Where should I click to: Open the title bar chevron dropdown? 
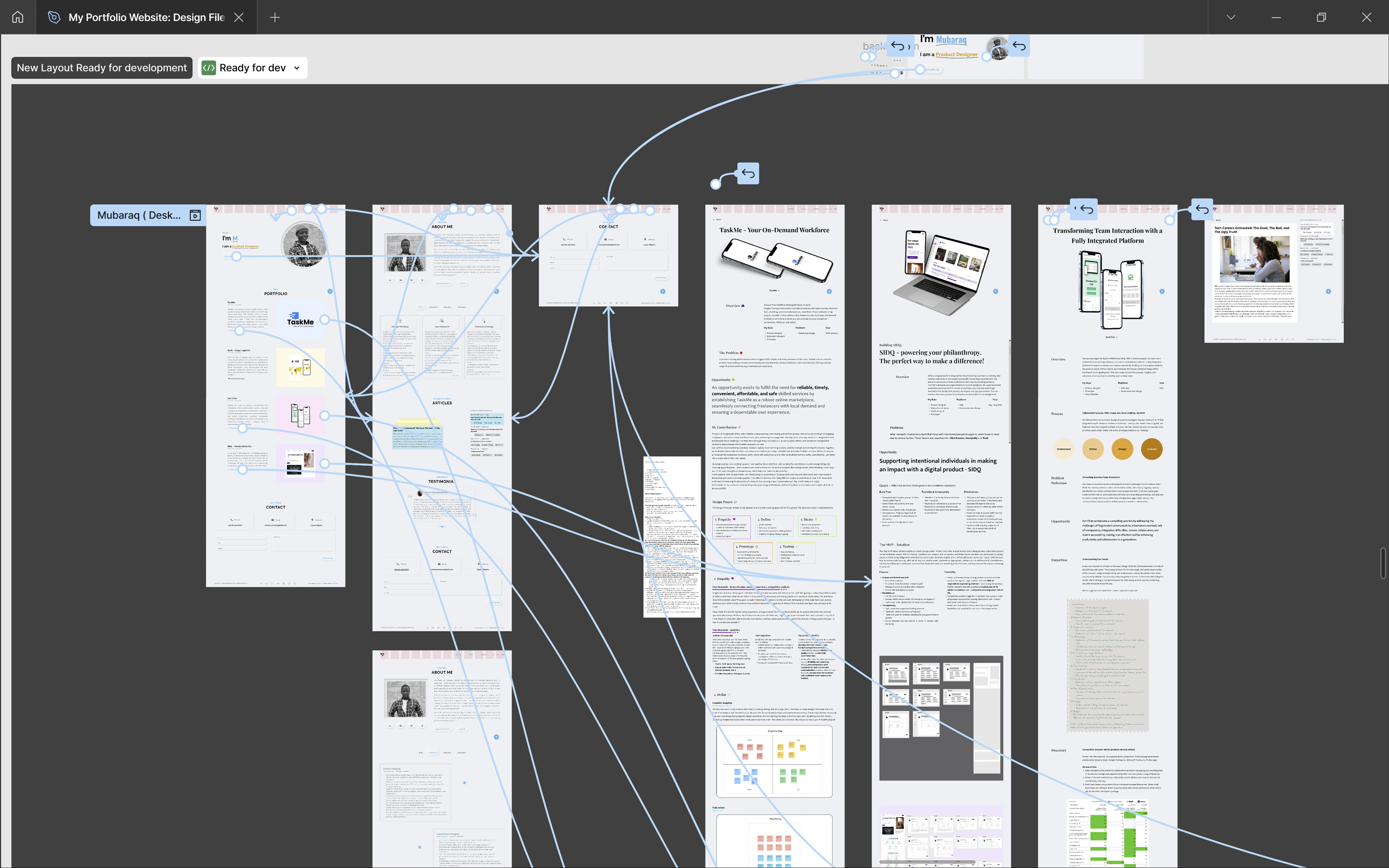pyautogui.click(x=1231, y=17)
